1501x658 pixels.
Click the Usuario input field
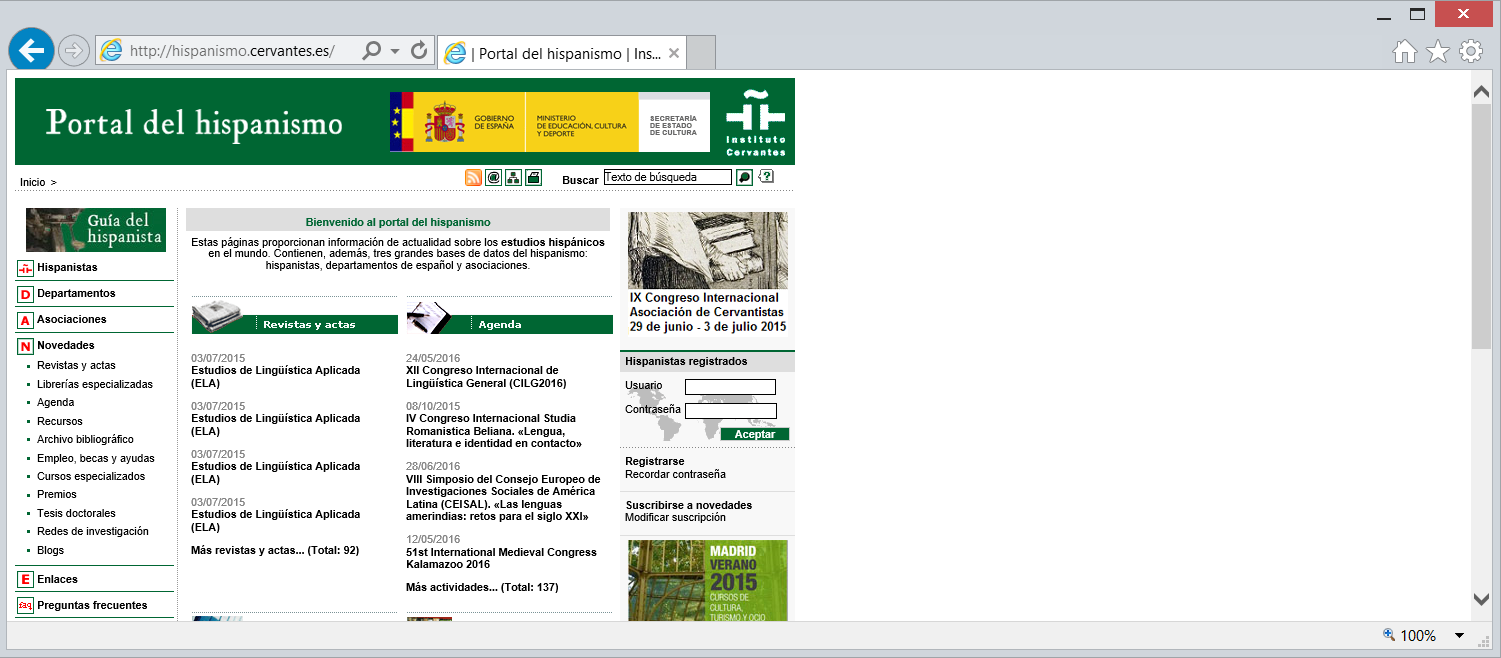click(730, 387)
